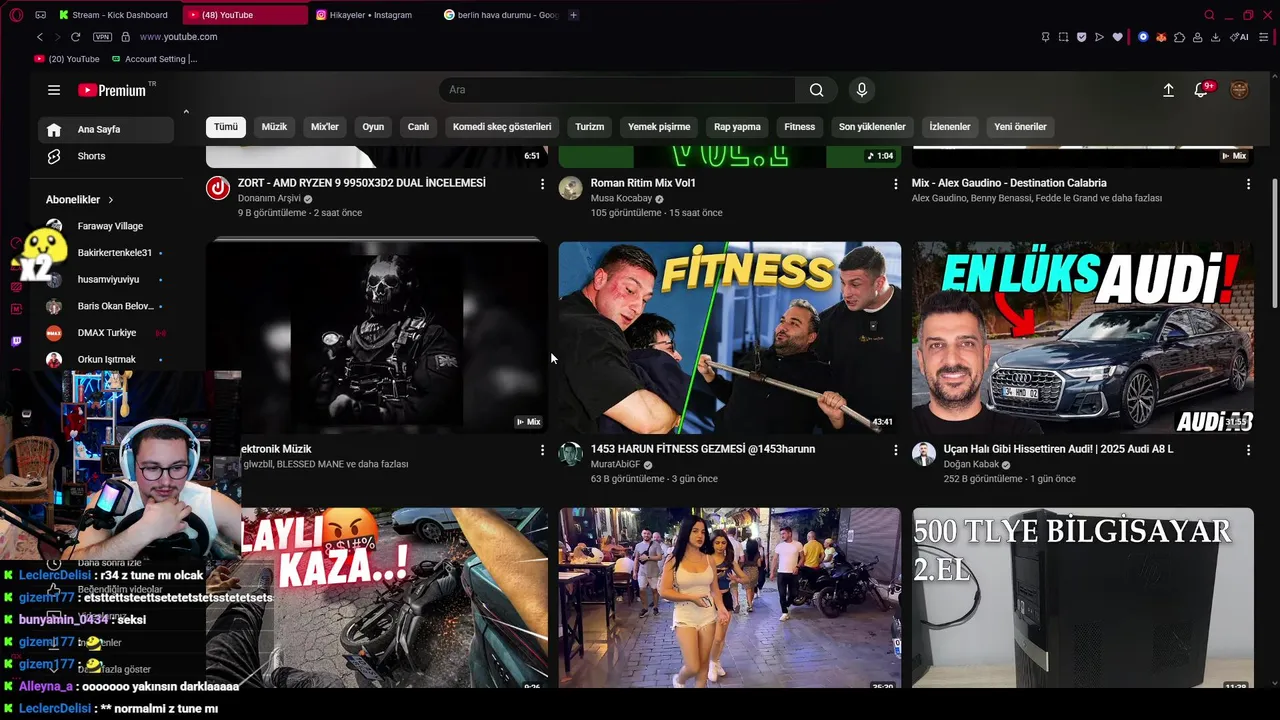Open the extensions cube icon
The height and width of the screenshot is (720, 1280).
click(x=1179, y=37)
